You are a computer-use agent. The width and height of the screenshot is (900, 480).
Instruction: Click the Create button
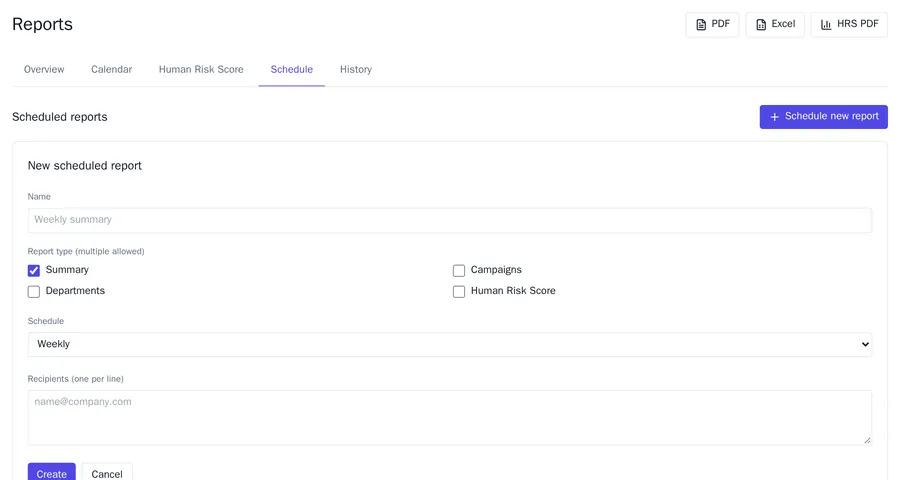[52, 474]
